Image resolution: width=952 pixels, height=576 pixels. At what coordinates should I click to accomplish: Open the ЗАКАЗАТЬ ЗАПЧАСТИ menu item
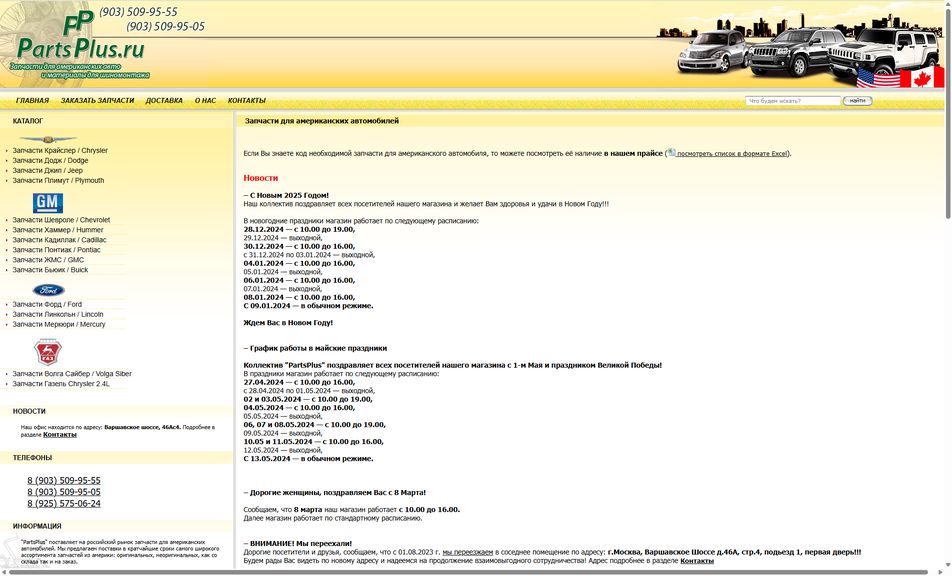point(97,101)
